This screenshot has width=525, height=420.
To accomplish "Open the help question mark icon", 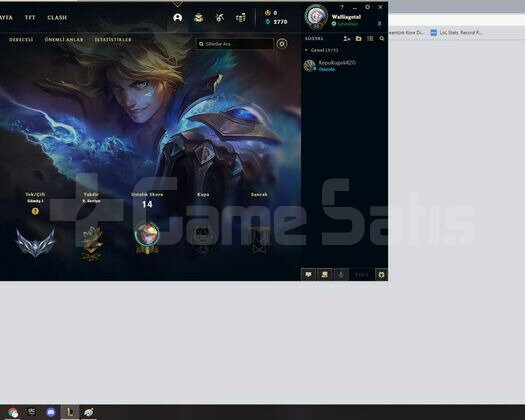I will pyautogui.click(x=342, y=7).
